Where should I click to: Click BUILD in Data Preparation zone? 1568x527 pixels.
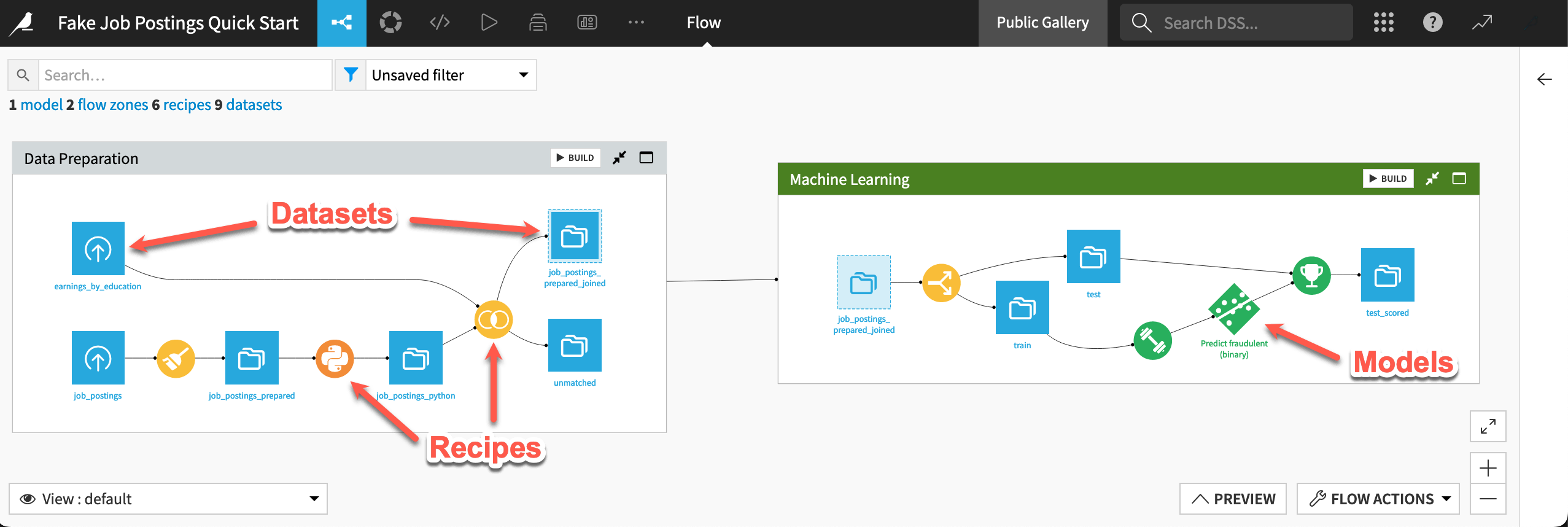coord(575,158)
